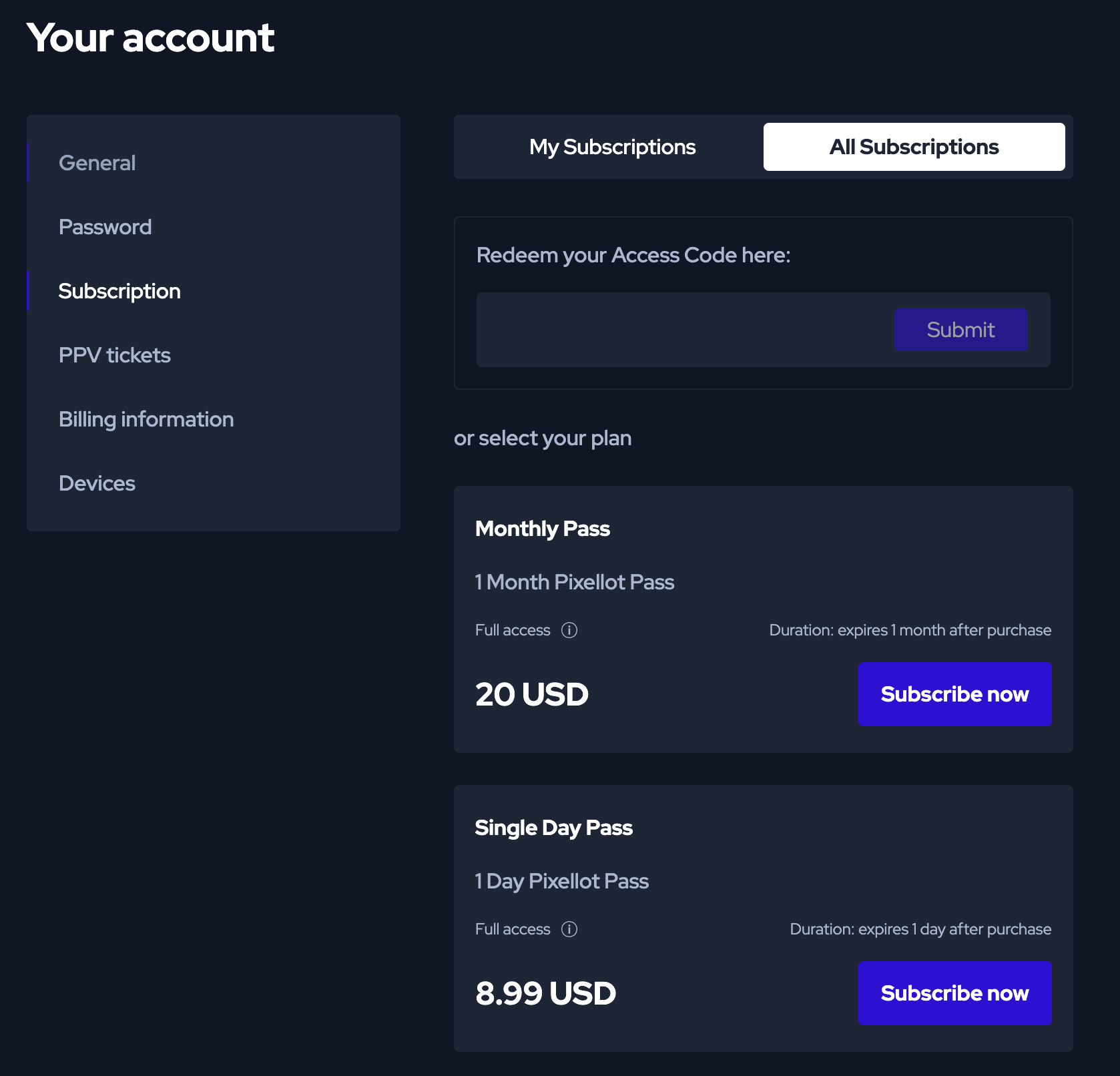This screenshot has width=1120, height=1076.
Task: Click the Single Day Pass info icon
Action: [569, 929]
